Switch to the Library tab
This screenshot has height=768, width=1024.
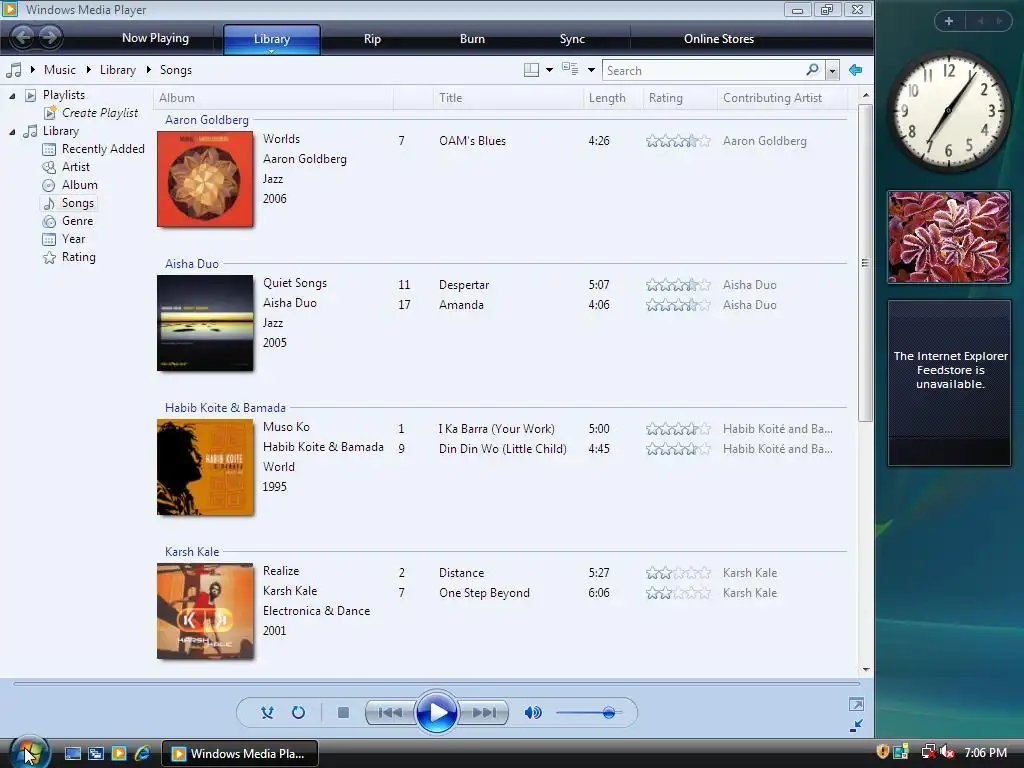point(272,39)
